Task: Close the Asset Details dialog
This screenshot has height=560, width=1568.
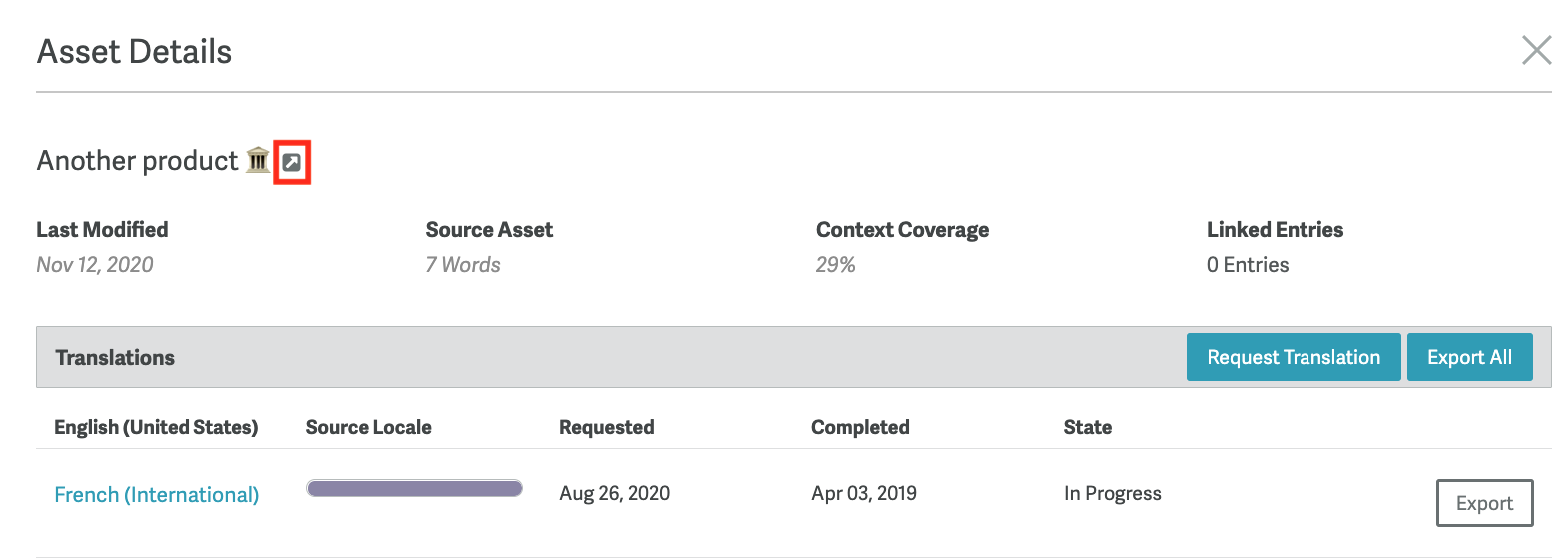Action: click(1536, 50)
